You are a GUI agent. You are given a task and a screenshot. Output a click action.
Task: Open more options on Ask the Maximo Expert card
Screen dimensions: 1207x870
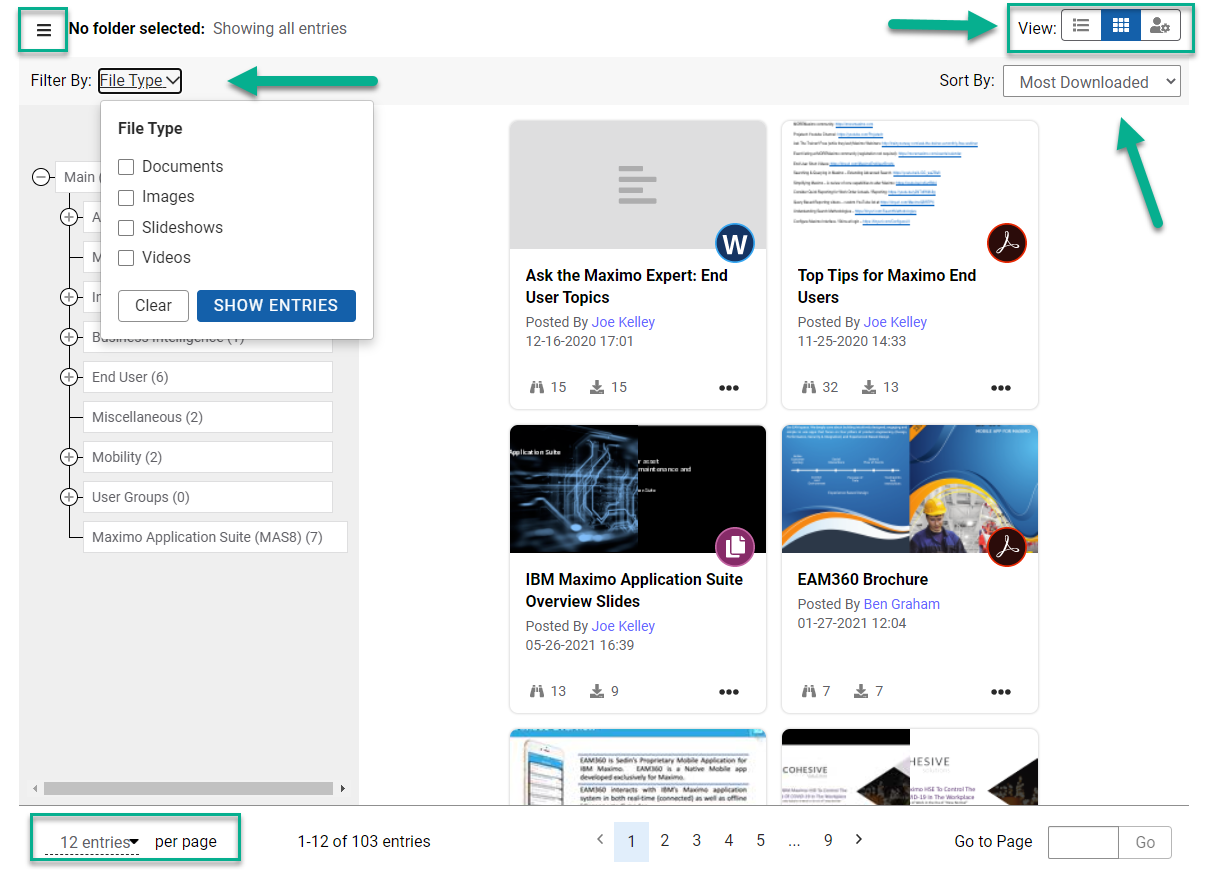pyautogui.click(x=729, y=388)
